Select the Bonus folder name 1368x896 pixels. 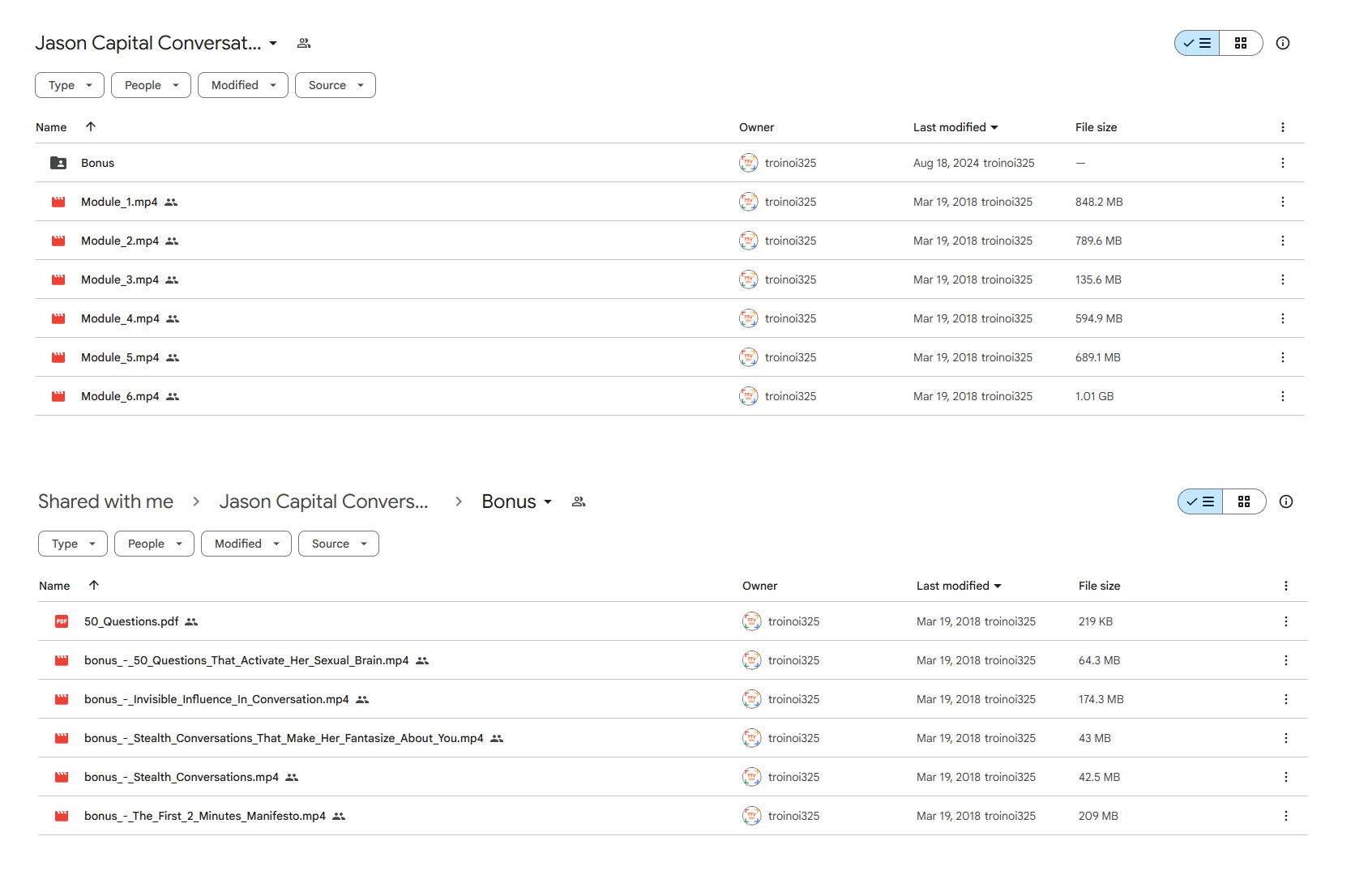coord(97,163)
